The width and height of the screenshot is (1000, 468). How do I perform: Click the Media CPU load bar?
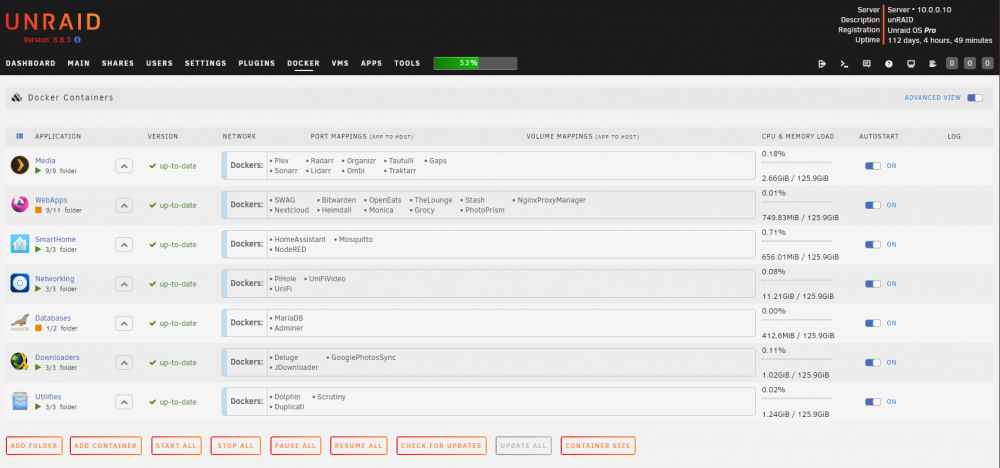coord(797,163)
